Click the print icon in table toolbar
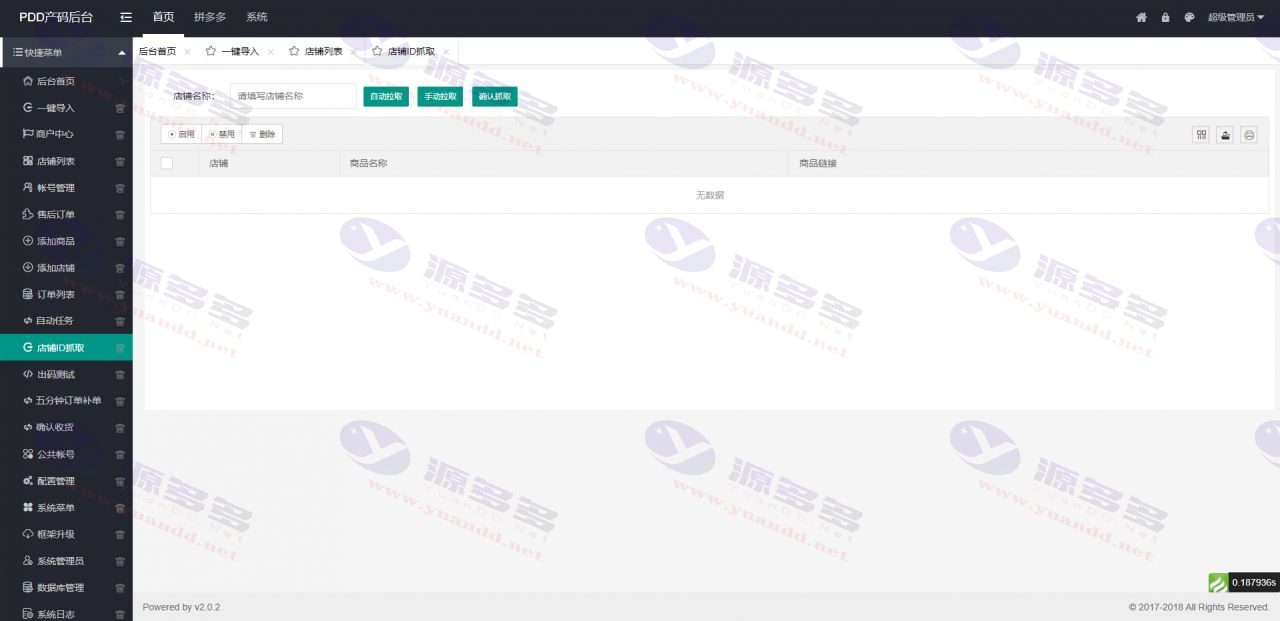This screenshot has height=621, width=1280. 1249,135
